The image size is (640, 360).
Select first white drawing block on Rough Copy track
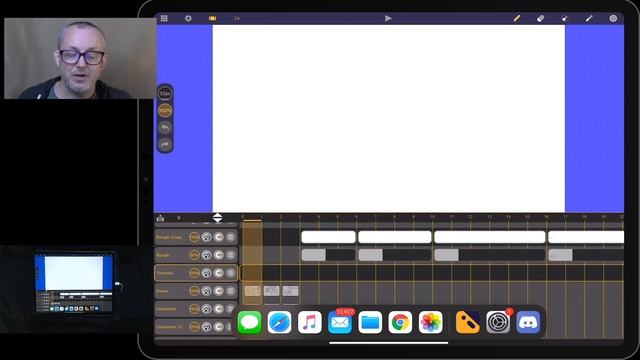[x=328, y=237]
